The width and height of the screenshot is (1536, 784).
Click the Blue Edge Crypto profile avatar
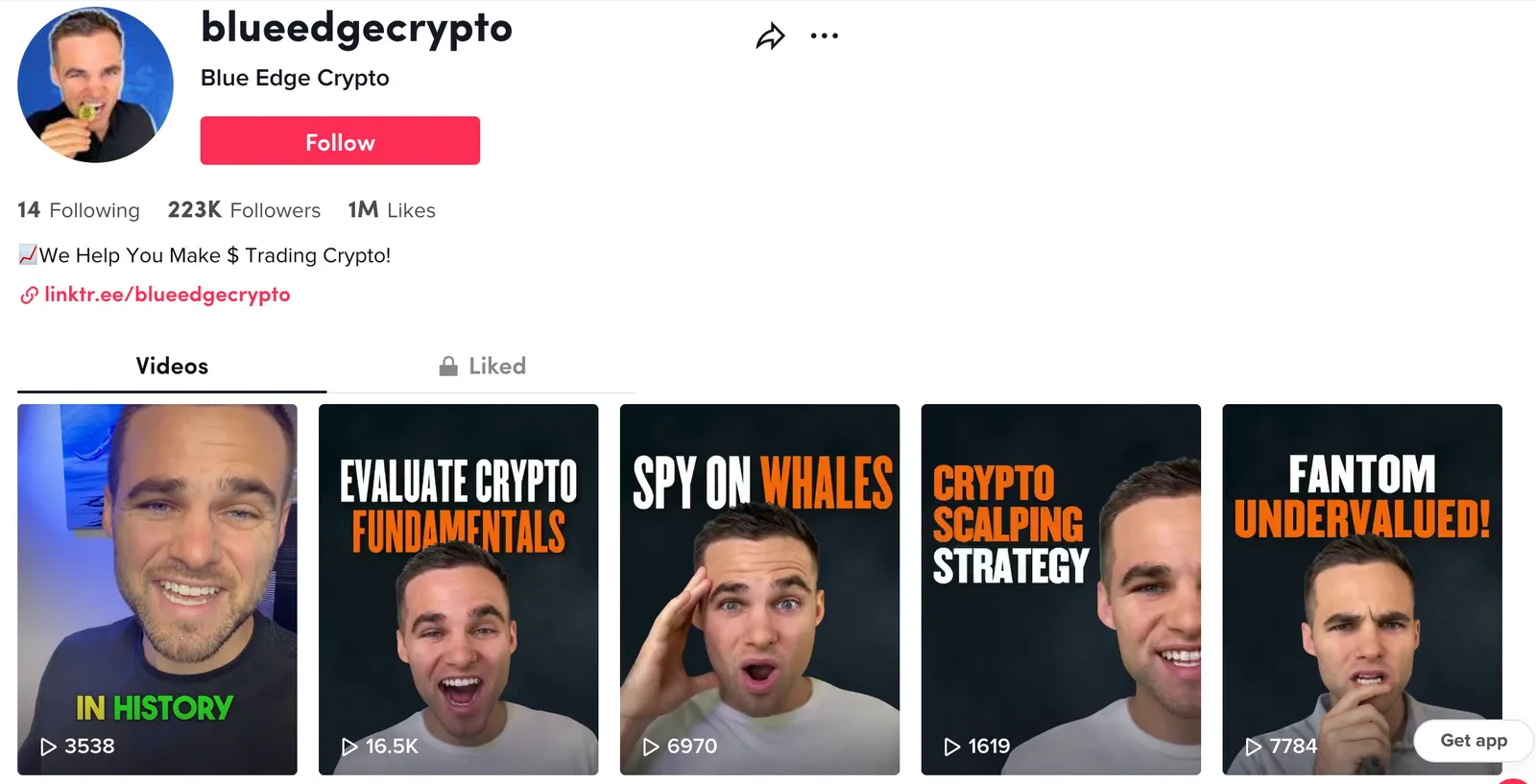tap(95, 84)
